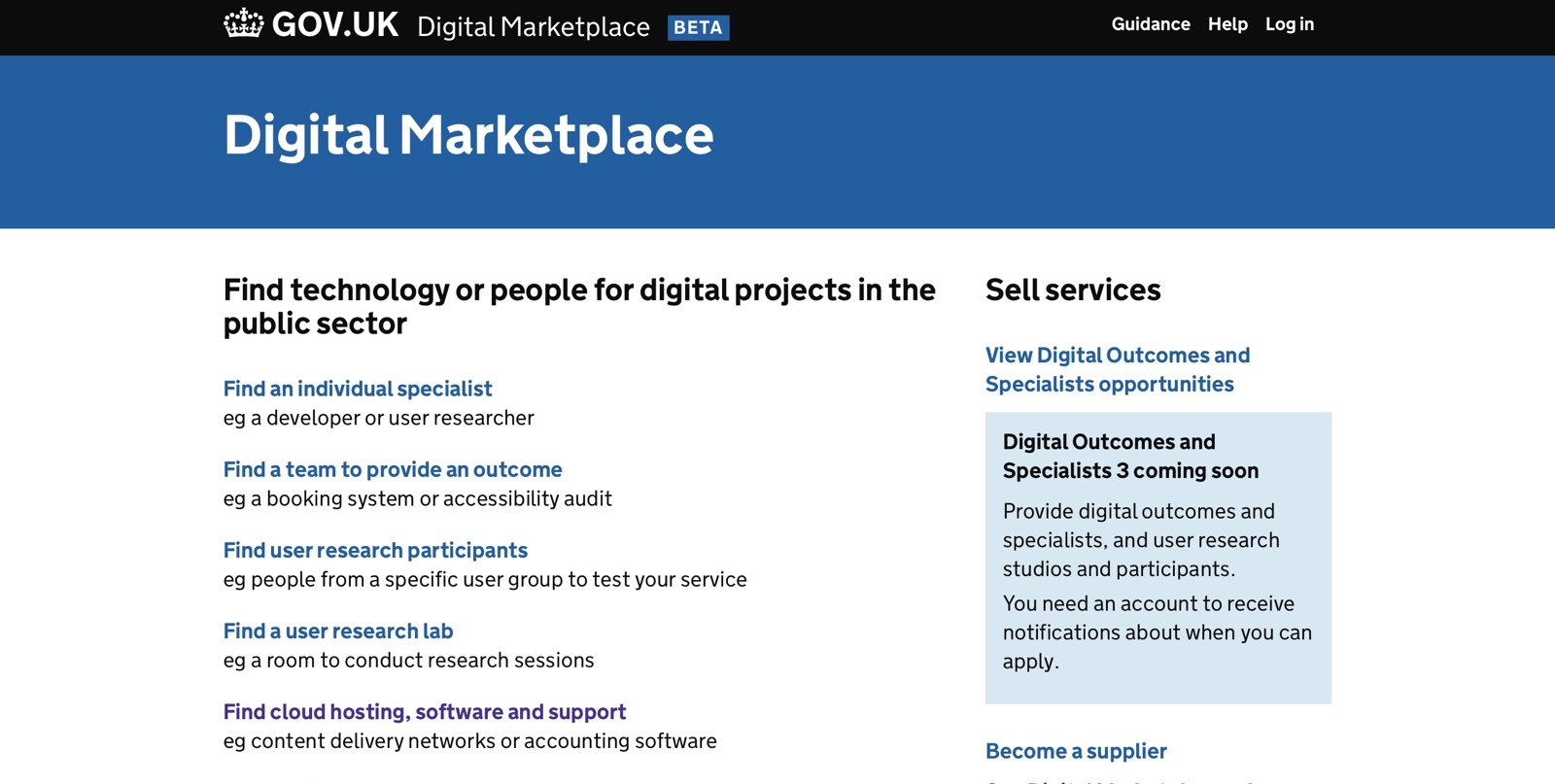Screen dimensions: 1555x784
Task: Open Find user research participants
Action: (375, 550)
